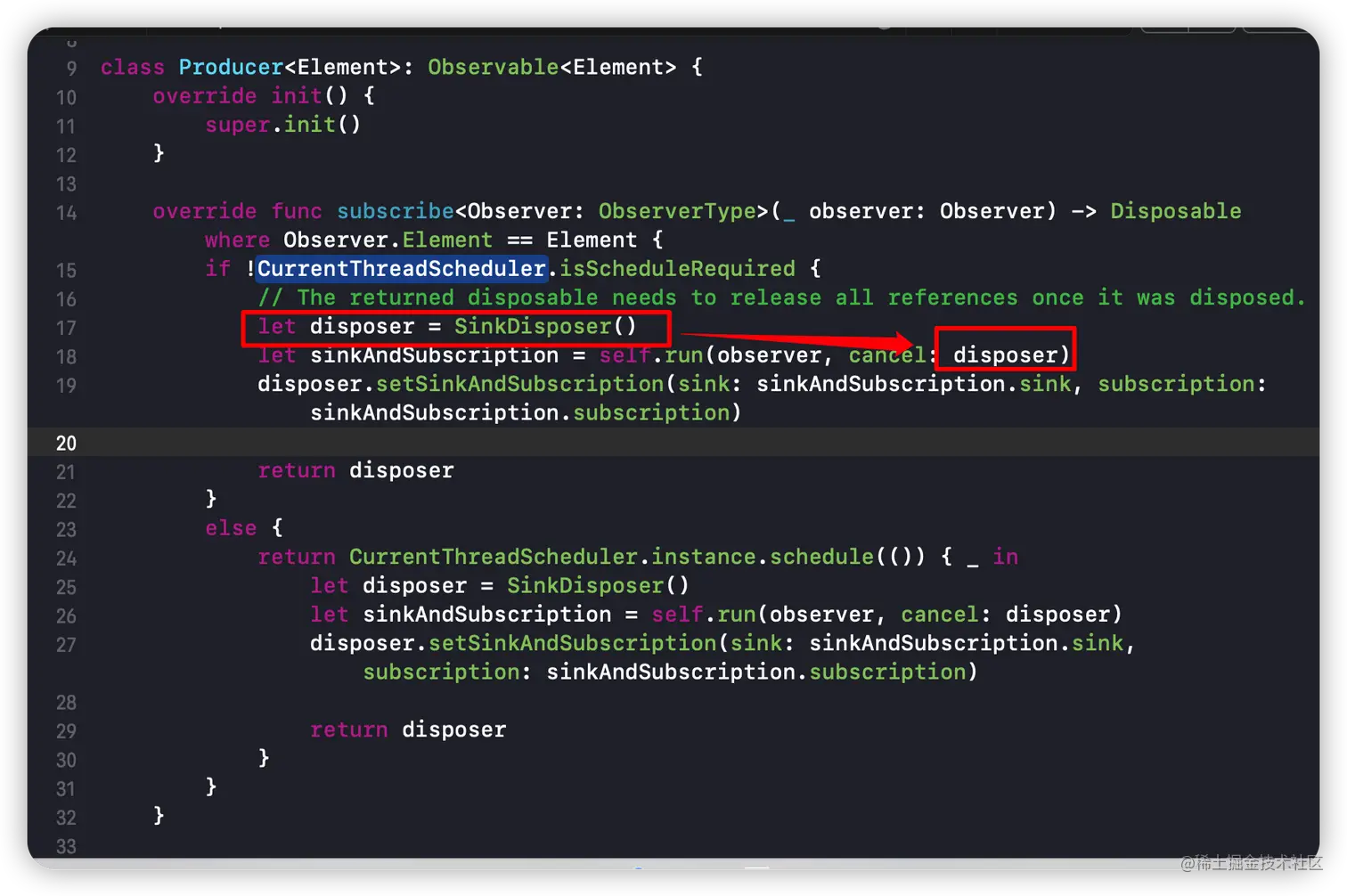Click 'disposer)' argument on line 18
1347x896 pixels.
tap(1010, 354)
